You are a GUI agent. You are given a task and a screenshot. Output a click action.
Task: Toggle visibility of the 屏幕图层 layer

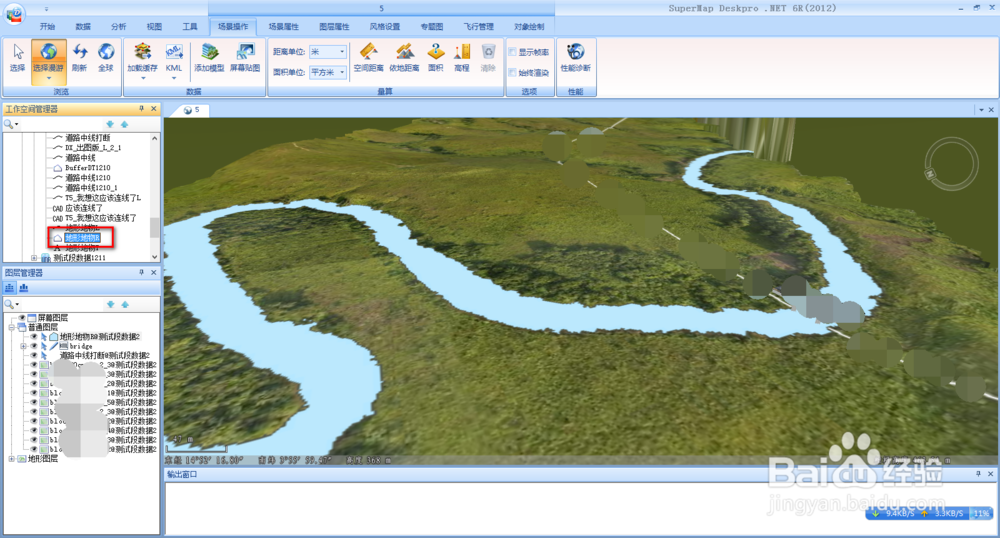(x=23, y=317)
